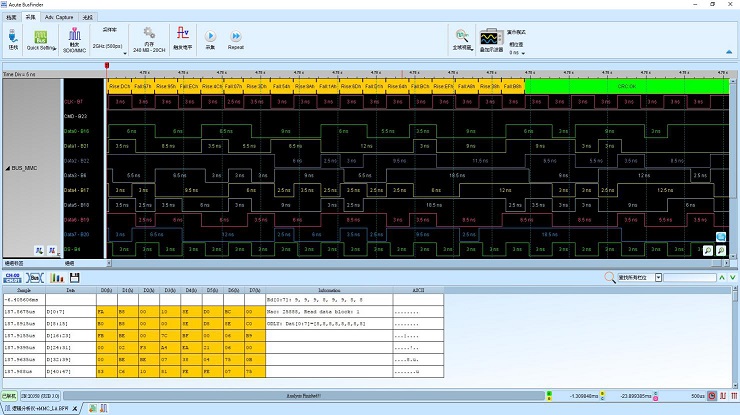The image size is (740, 415).
Task: Switch to the Adv. Capture tab
Action: [x=58, y=17]
